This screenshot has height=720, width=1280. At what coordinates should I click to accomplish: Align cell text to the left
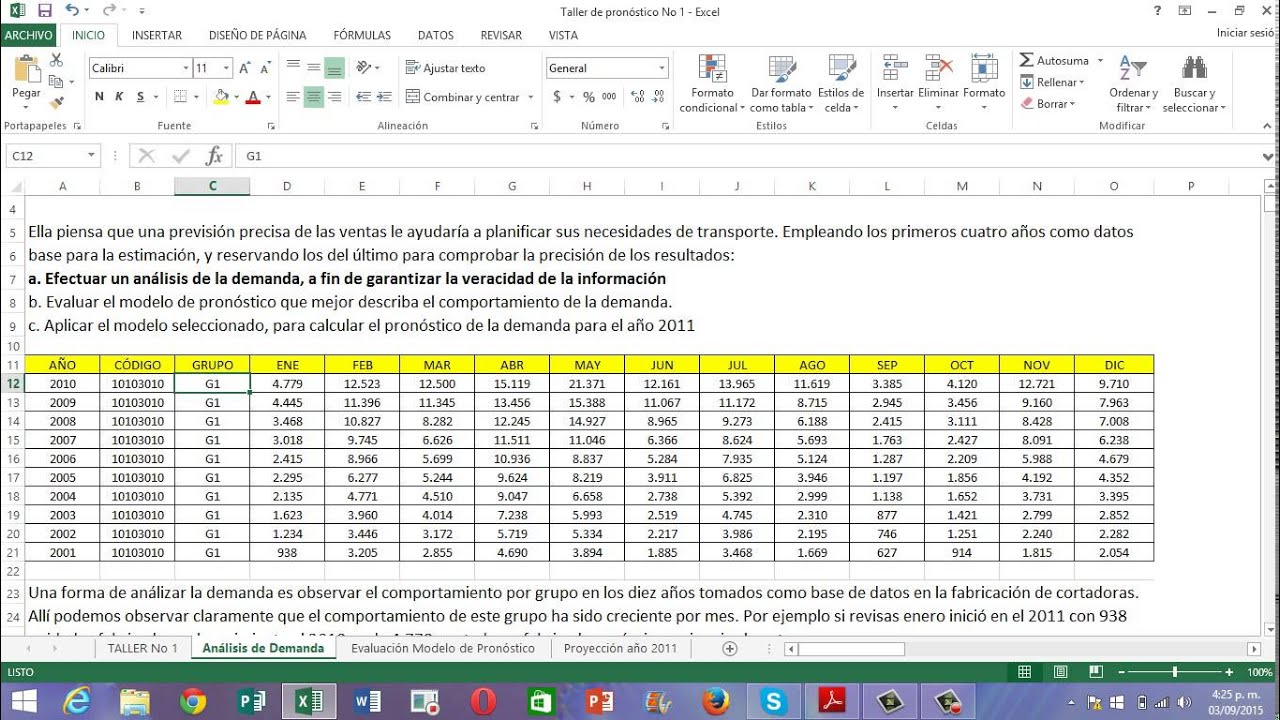(292, 97)
